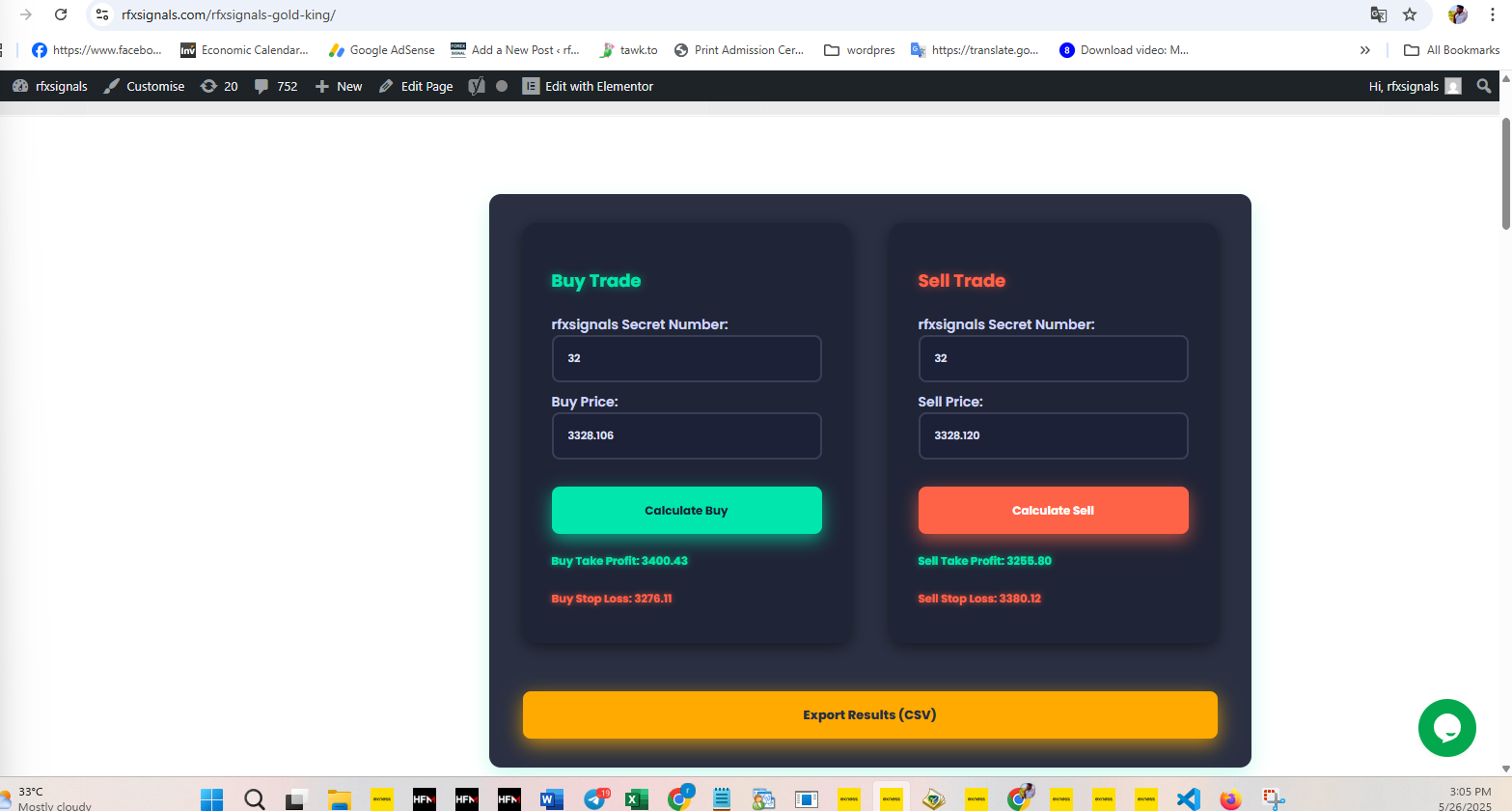Image resolution: width=1512 pixels, height=811 pixels.
Task: Focus the Sell Trade secret number field
Action: 1054,358
